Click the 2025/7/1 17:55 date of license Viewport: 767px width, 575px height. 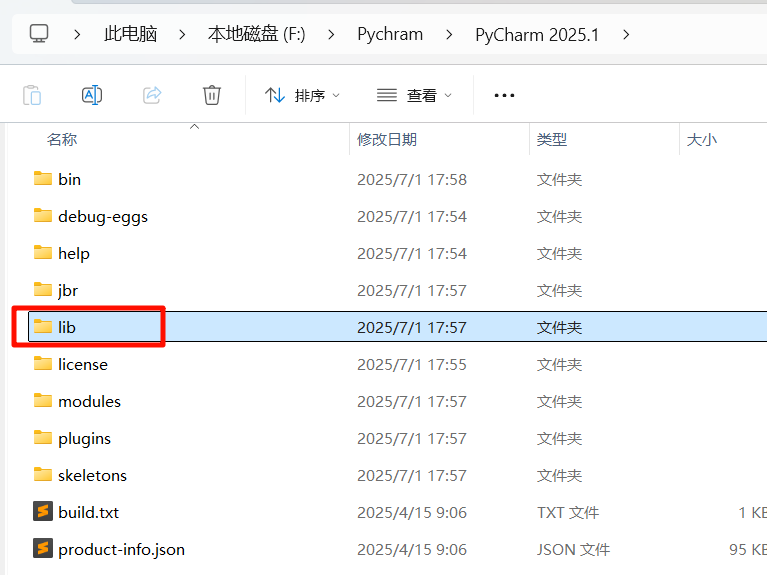pos(412,365)
